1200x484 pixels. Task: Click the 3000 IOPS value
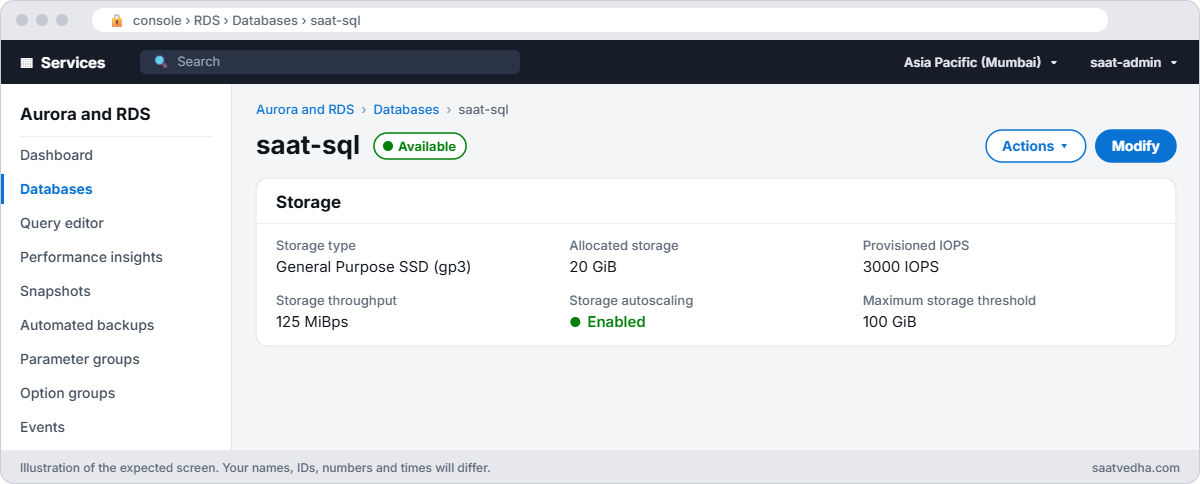tap(901, 267)
